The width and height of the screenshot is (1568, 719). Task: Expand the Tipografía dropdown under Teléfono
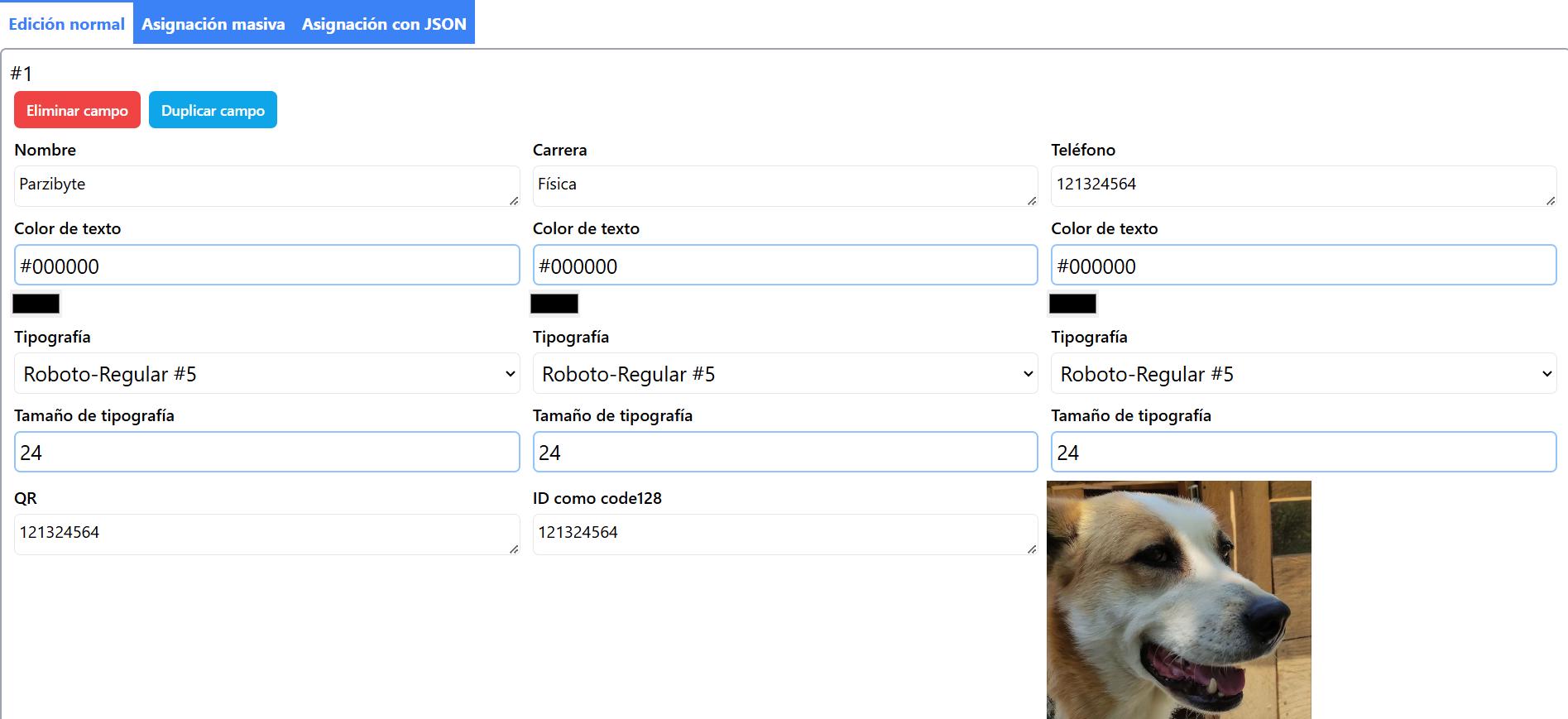pyautogui.click(x=1303, y=374)
